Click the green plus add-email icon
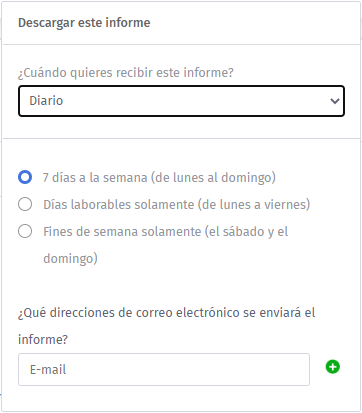The height and width of the screenshot is (413, 362). click(x=332, y=367)
